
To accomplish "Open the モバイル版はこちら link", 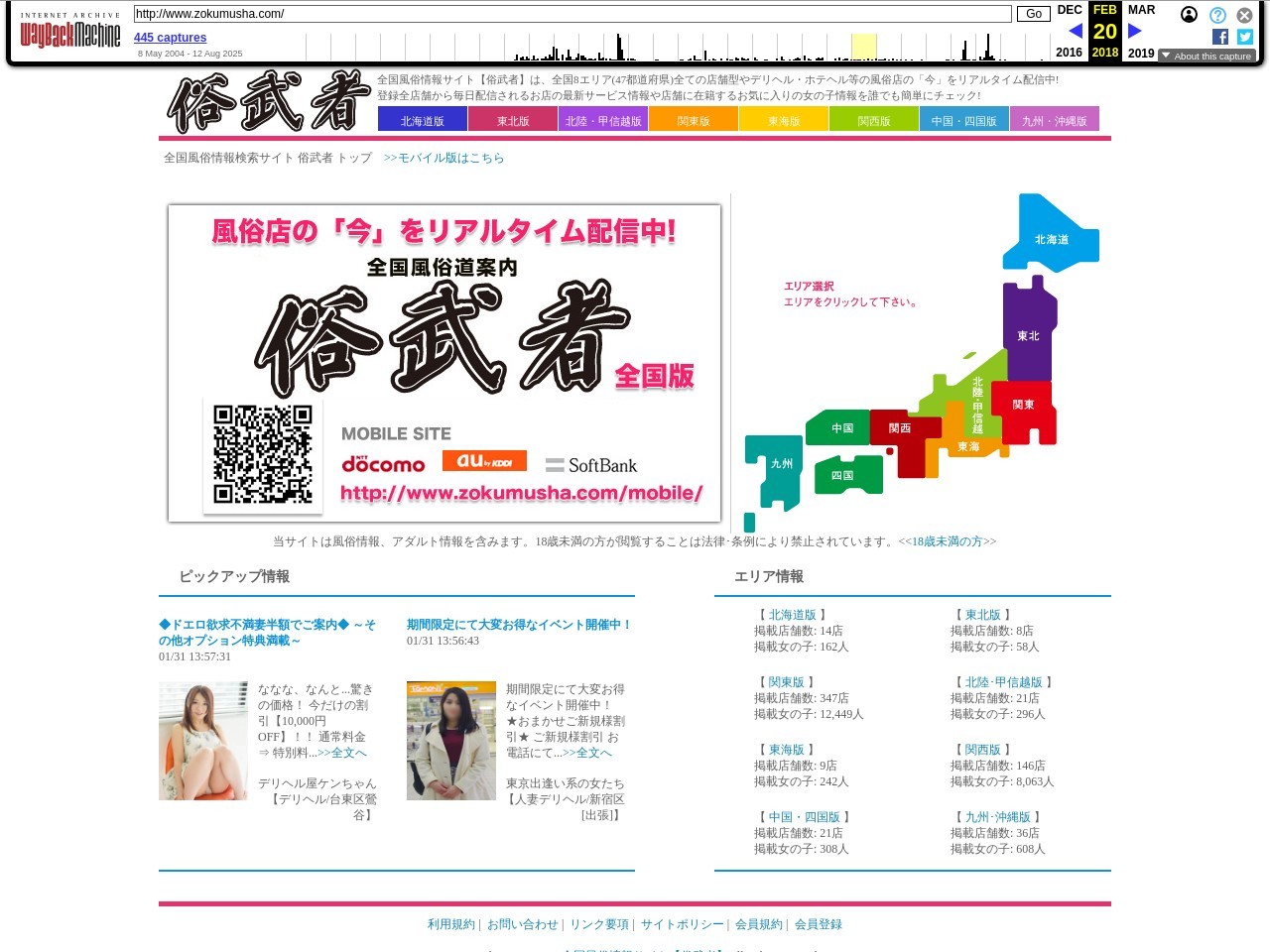I will (x=444, y=158).
